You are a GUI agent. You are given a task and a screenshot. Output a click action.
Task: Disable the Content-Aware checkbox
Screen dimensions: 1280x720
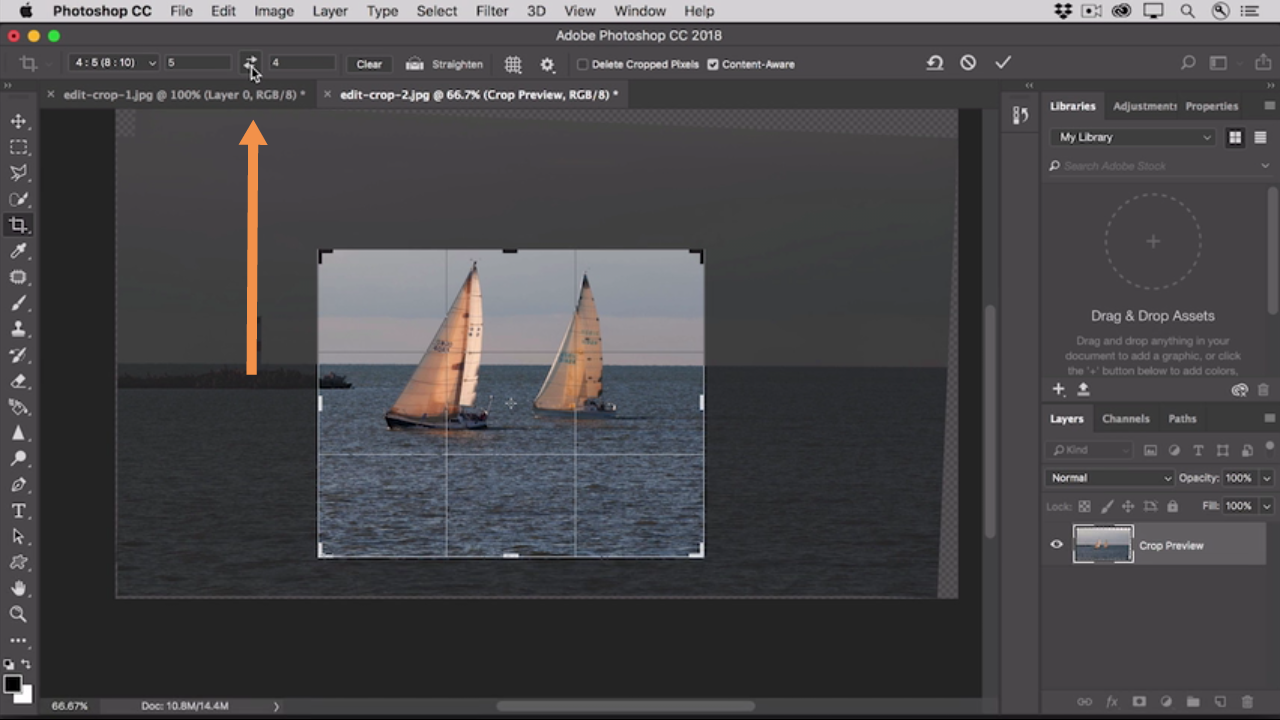tap(713, 64)
